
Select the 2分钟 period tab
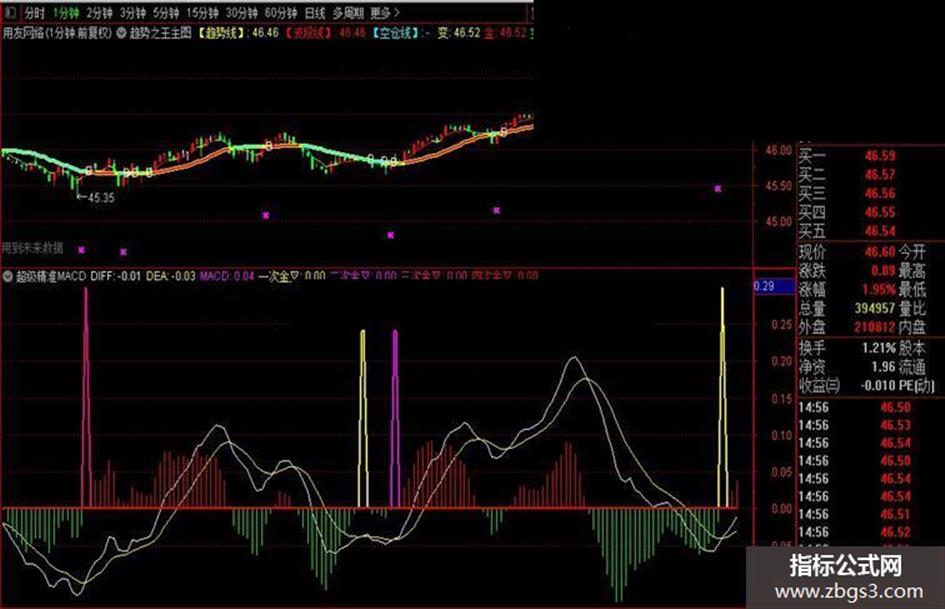[99, 13]
